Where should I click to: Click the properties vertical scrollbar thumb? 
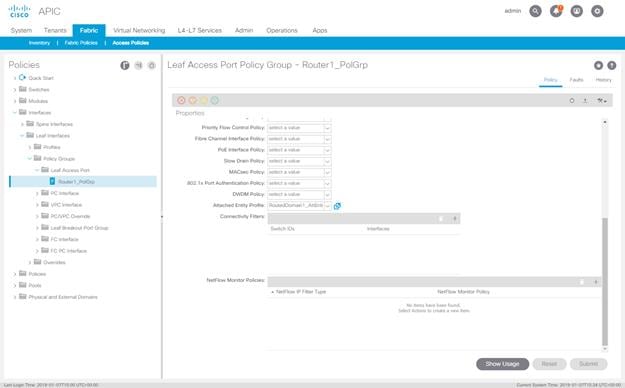coord(605,281)
